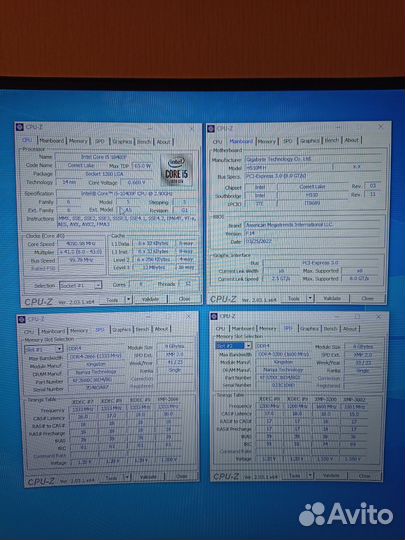Viewport: 405px width, 540px height.
Task: Open the About tab in the Slot #2 window
Action: click(x=350, y=329)
